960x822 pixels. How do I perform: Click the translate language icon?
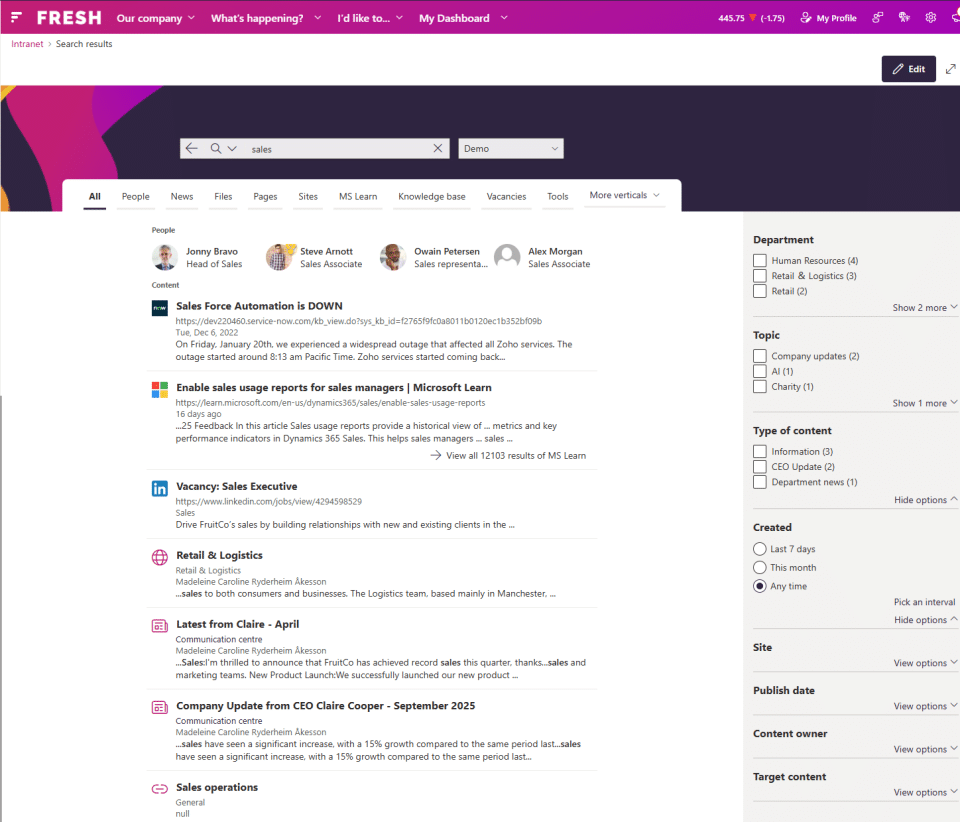coord(904,18)
